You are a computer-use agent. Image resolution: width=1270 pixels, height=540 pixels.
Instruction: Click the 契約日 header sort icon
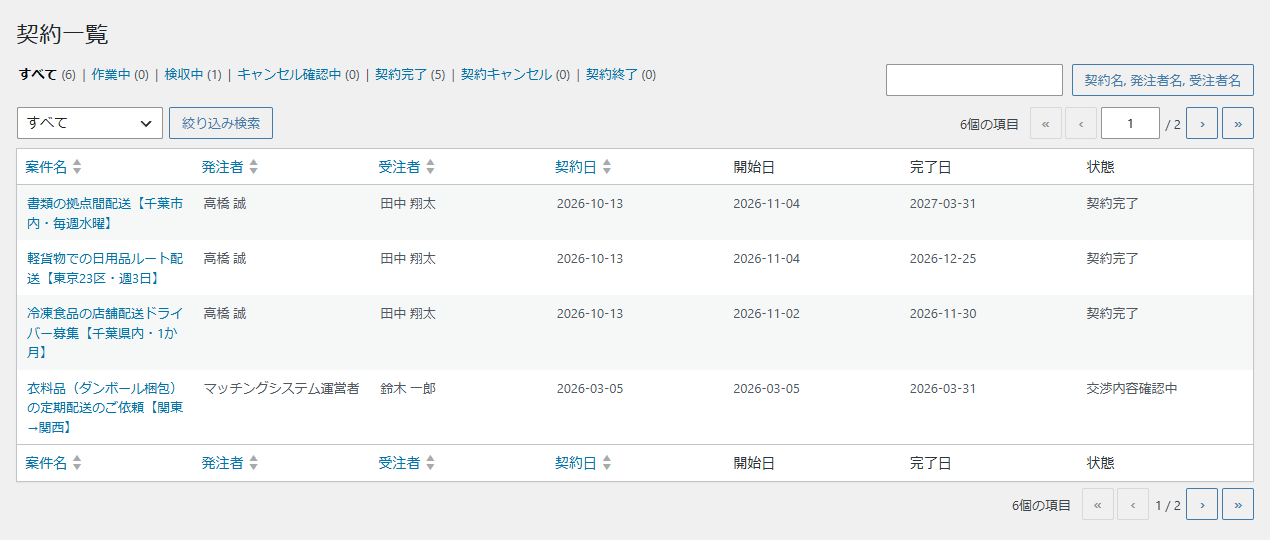click(x=607, y=166)
